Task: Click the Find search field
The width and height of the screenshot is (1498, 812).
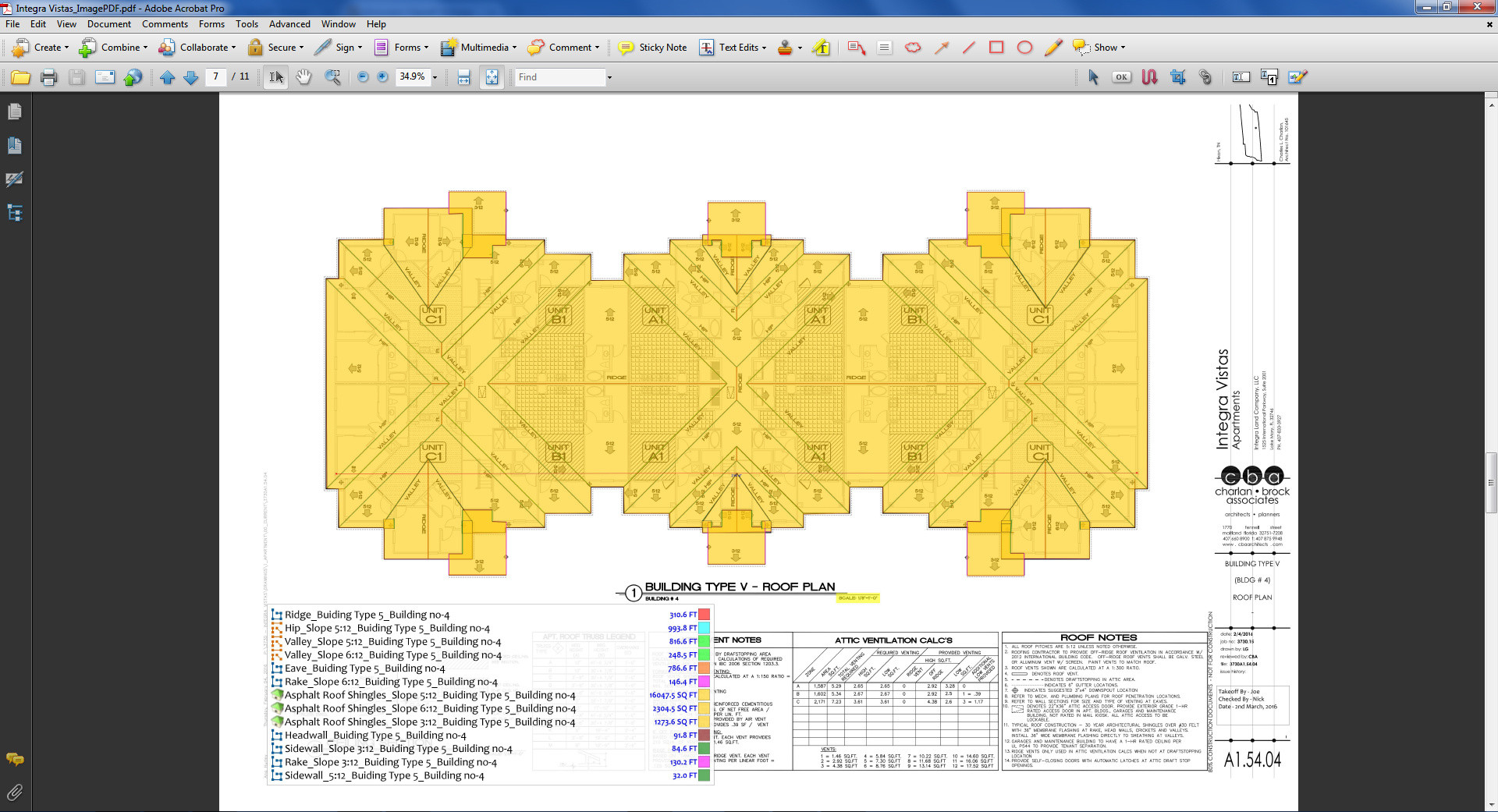Action: click(x=560, y=77)
